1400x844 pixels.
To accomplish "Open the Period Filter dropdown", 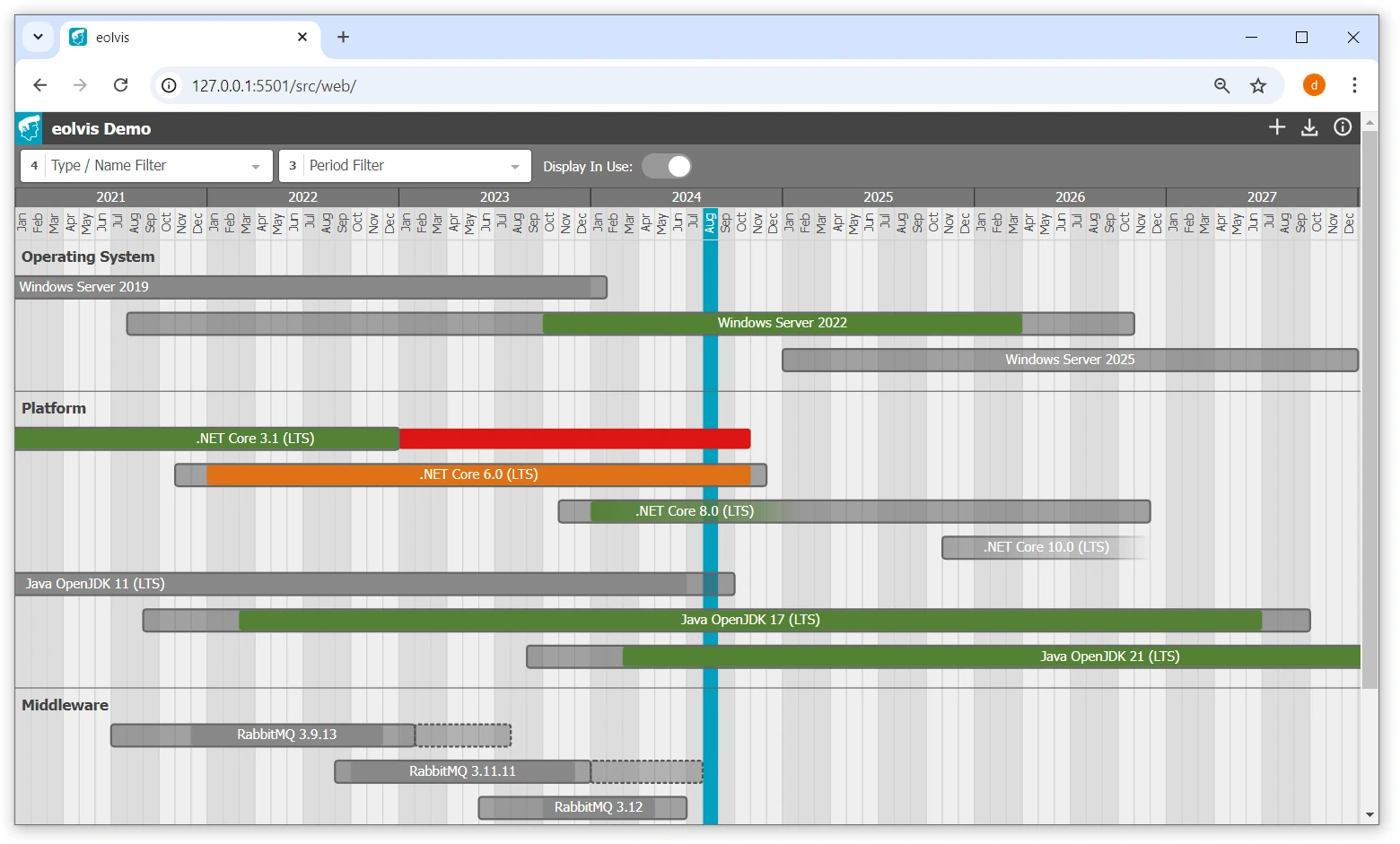I will click(x=405, y=166).
